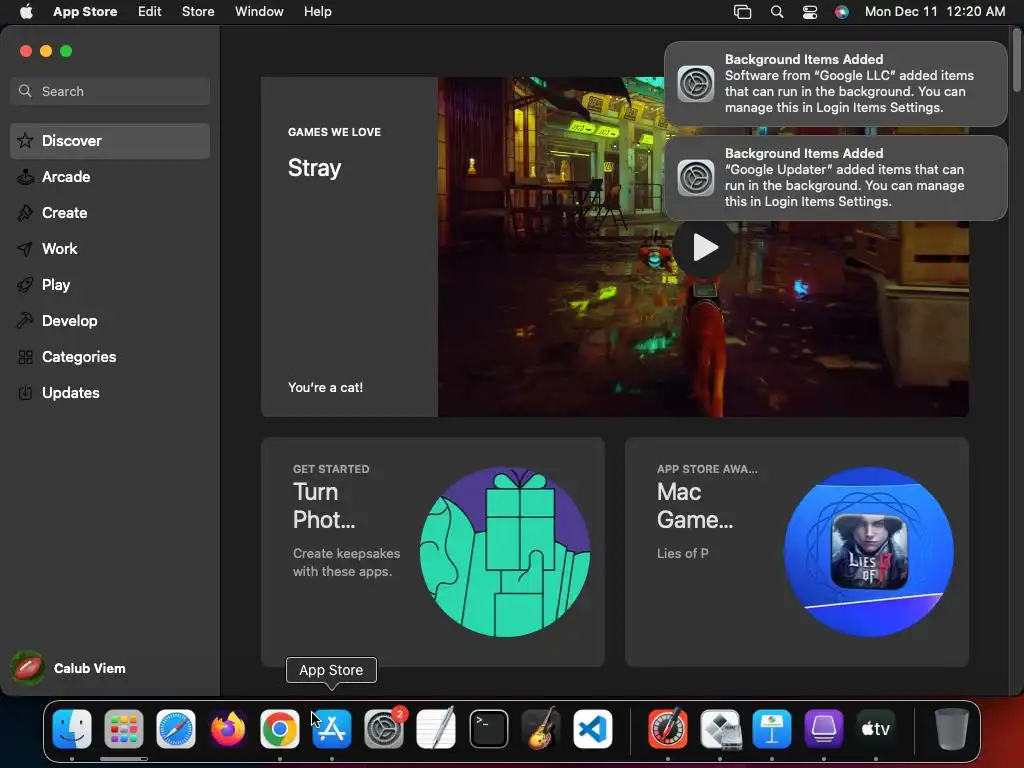The height and width of the screenshot is (768, 1024).
Task: Go to the Create section
Action: point(110,213)
